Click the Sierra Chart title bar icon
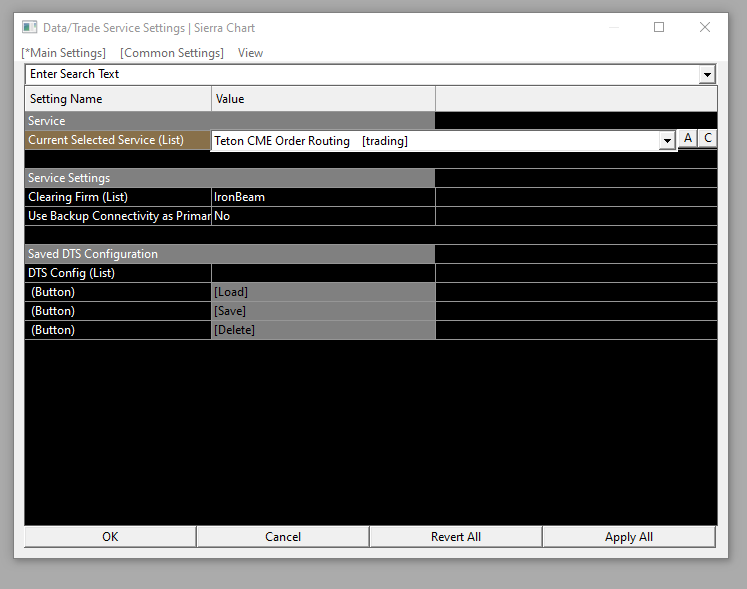 point(30,28)
